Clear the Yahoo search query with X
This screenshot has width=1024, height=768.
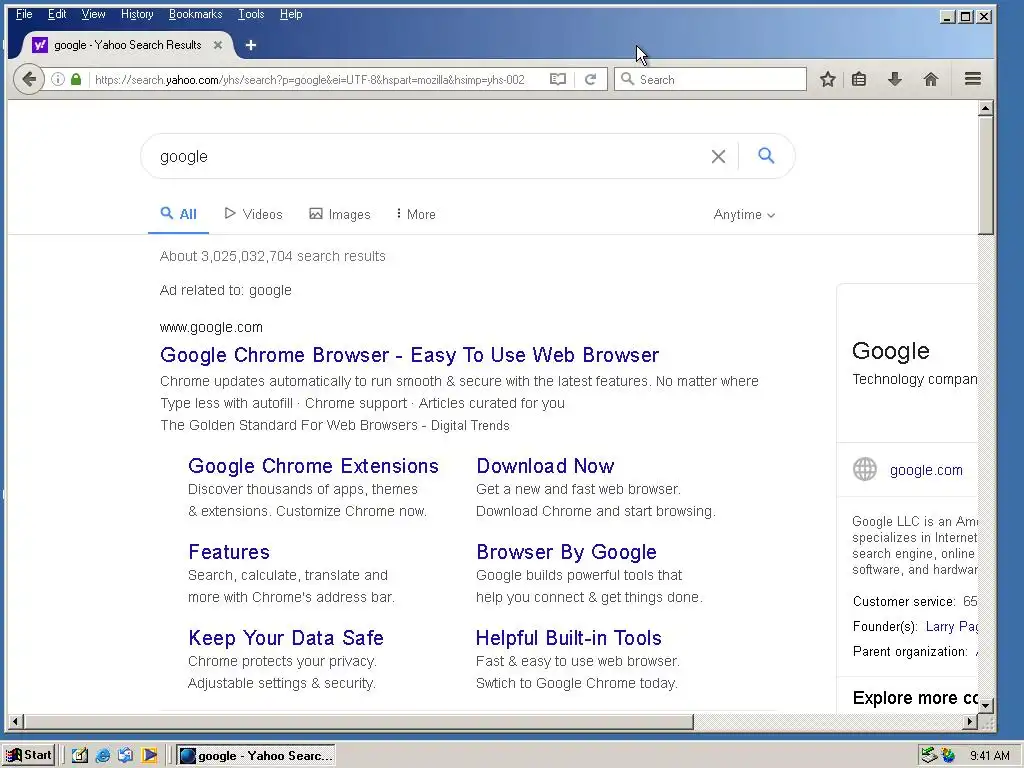718,157
